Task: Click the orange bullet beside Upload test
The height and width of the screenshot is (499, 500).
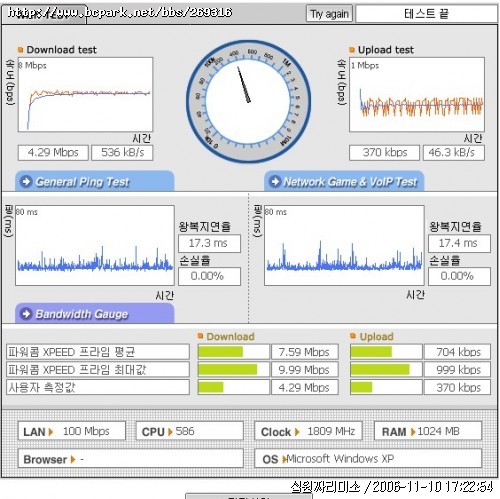Action: point(352,50)
